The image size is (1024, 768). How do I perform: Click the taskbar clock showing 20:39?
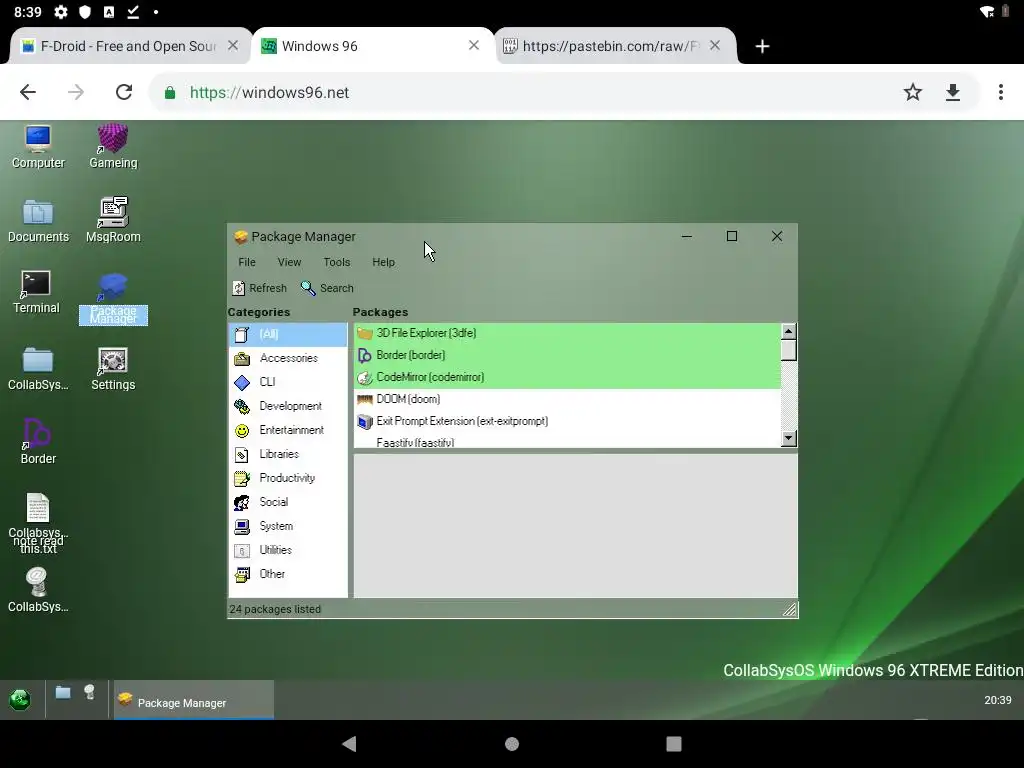click(997, 700)
